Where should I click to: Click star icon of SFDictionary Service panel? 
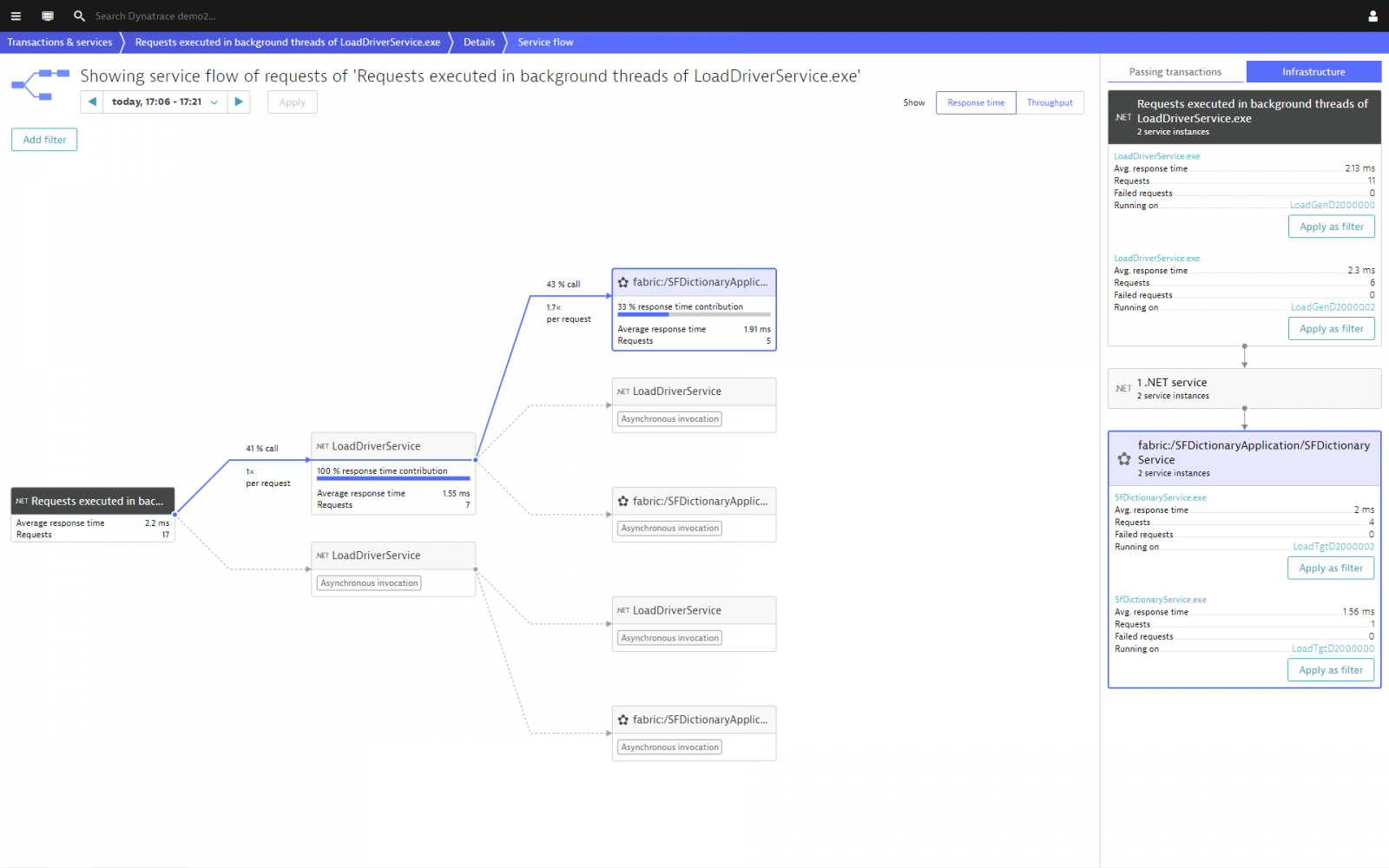(1124, 458)
